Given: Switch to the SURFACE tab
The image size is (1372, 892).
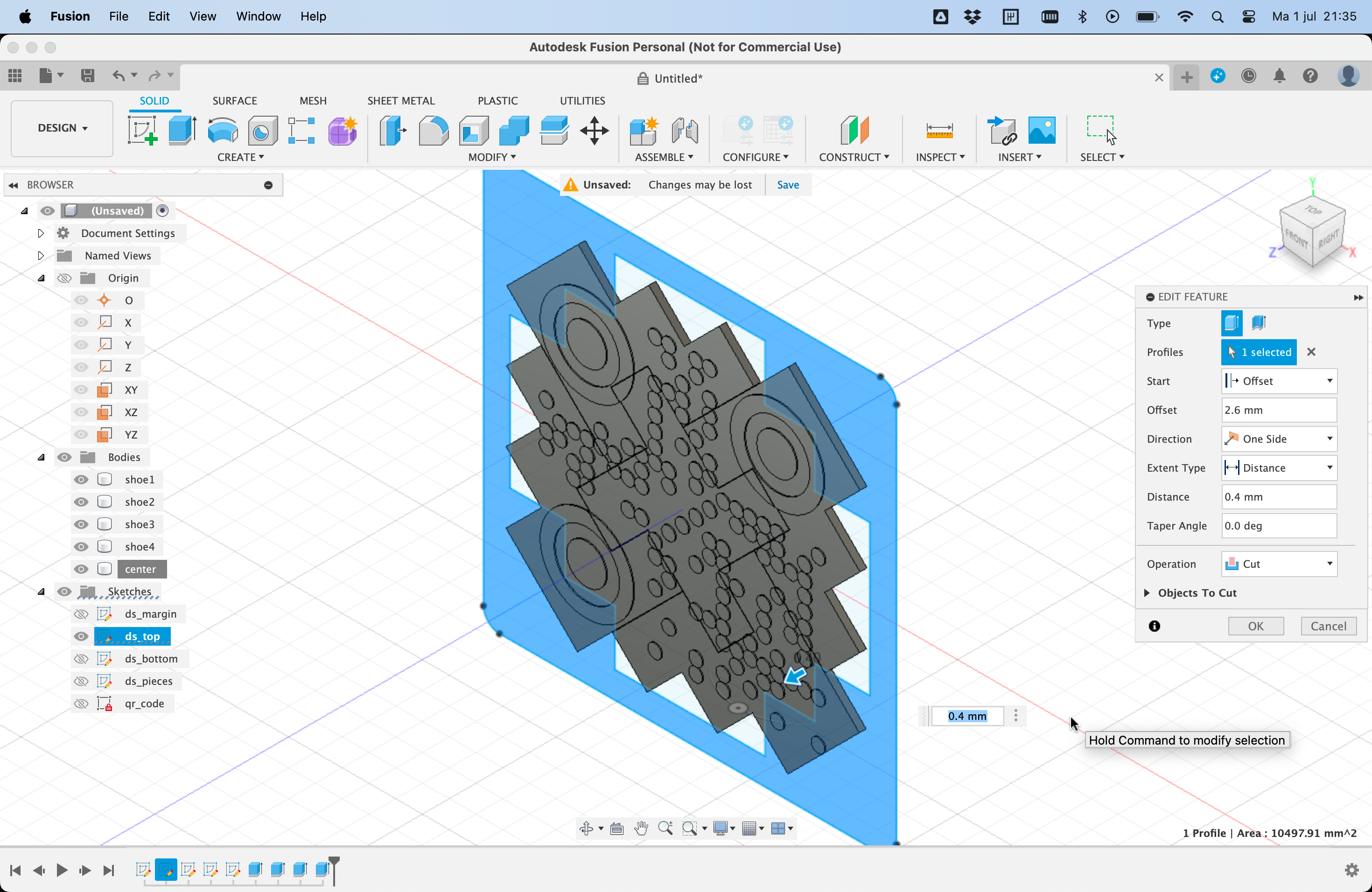Looking at the screenshot, I should coord(234,100).
